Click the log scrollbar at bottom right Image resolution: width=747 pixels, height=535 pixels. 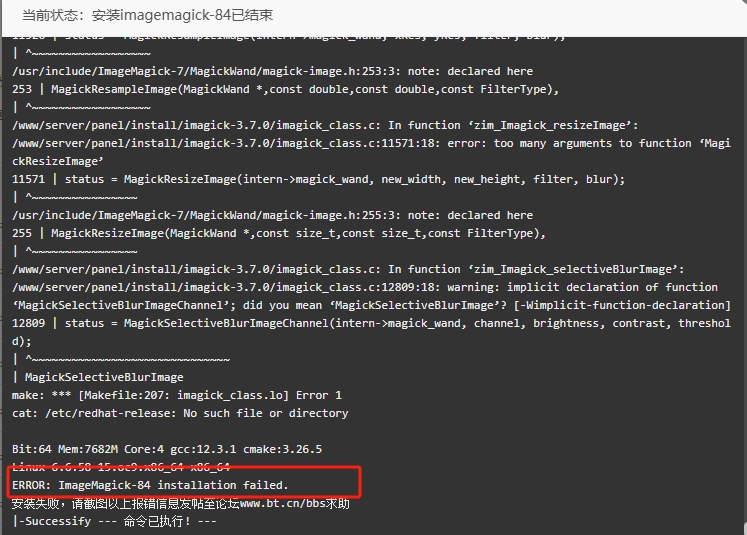pyautogui.click(x=745, y=527)
